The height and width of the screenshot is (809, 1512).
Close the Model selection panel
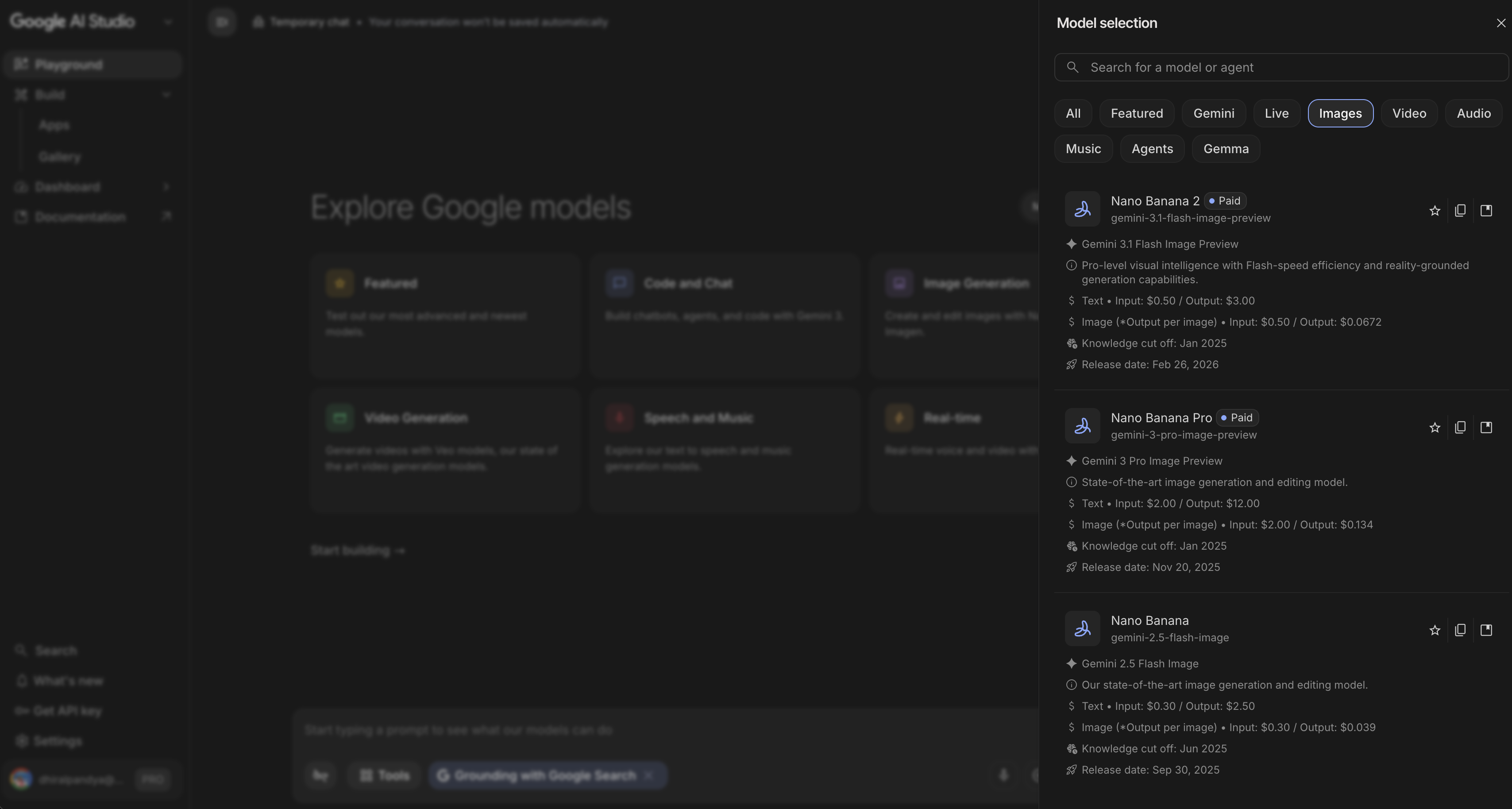point(1501,23)
